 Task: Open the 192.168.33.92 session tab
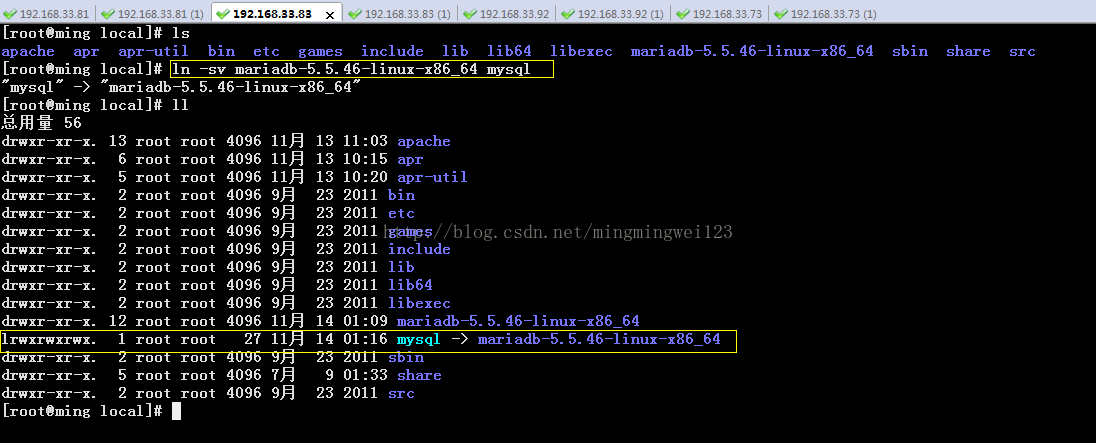click(x=507, y=13)
